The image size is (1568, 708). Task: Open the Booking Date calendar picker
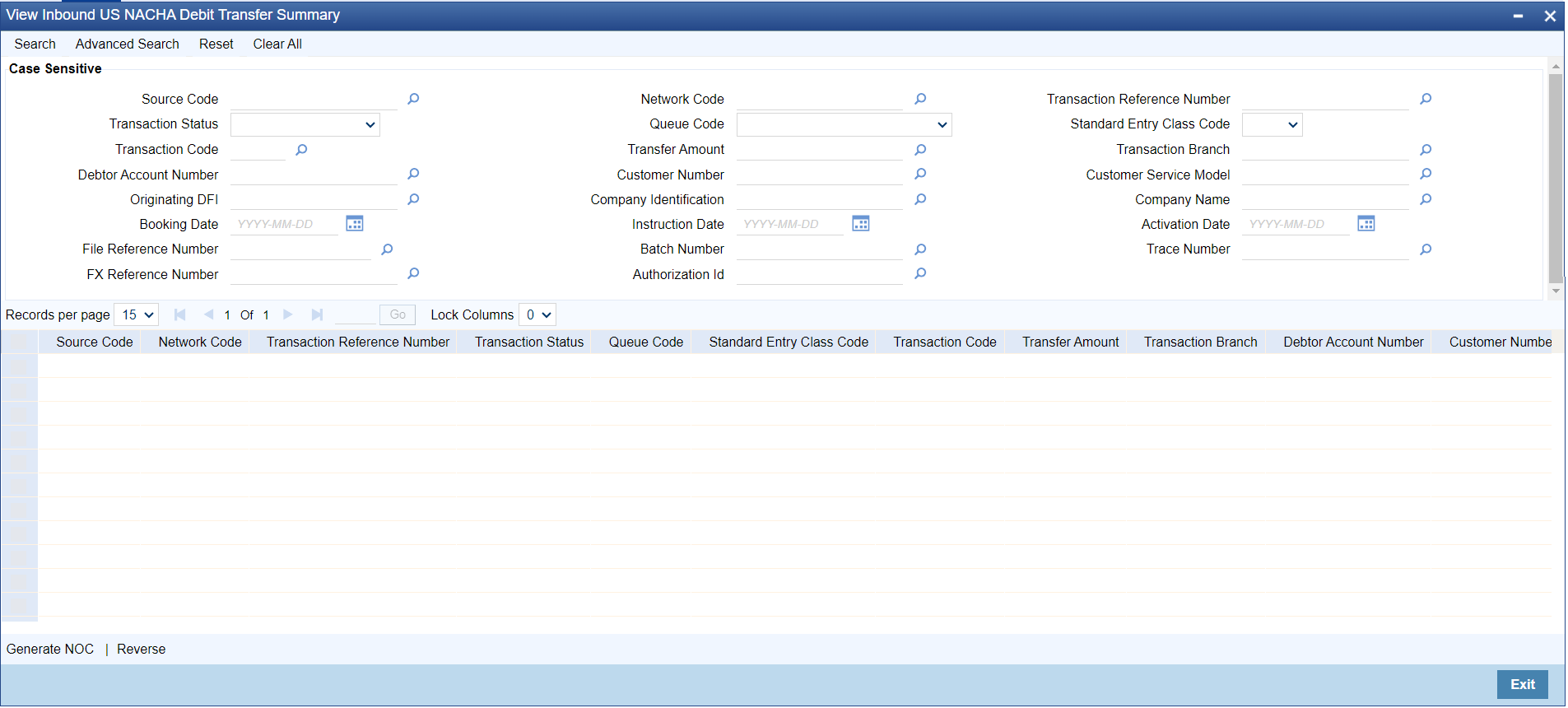click(355, 224)
